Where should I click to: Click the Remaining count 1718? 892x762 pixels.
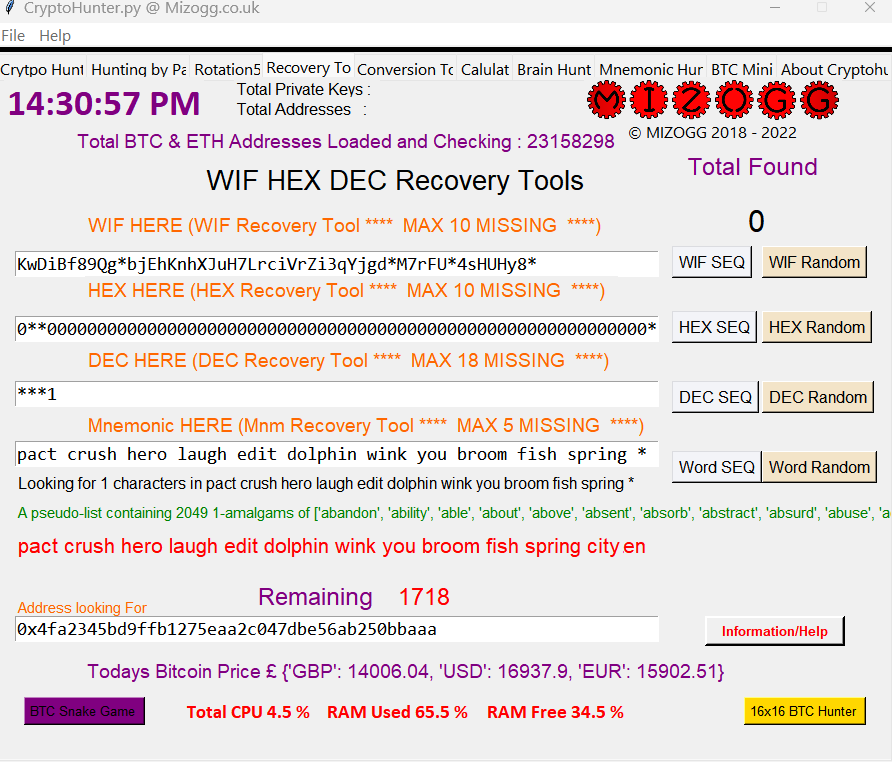[x=424, y=597]
